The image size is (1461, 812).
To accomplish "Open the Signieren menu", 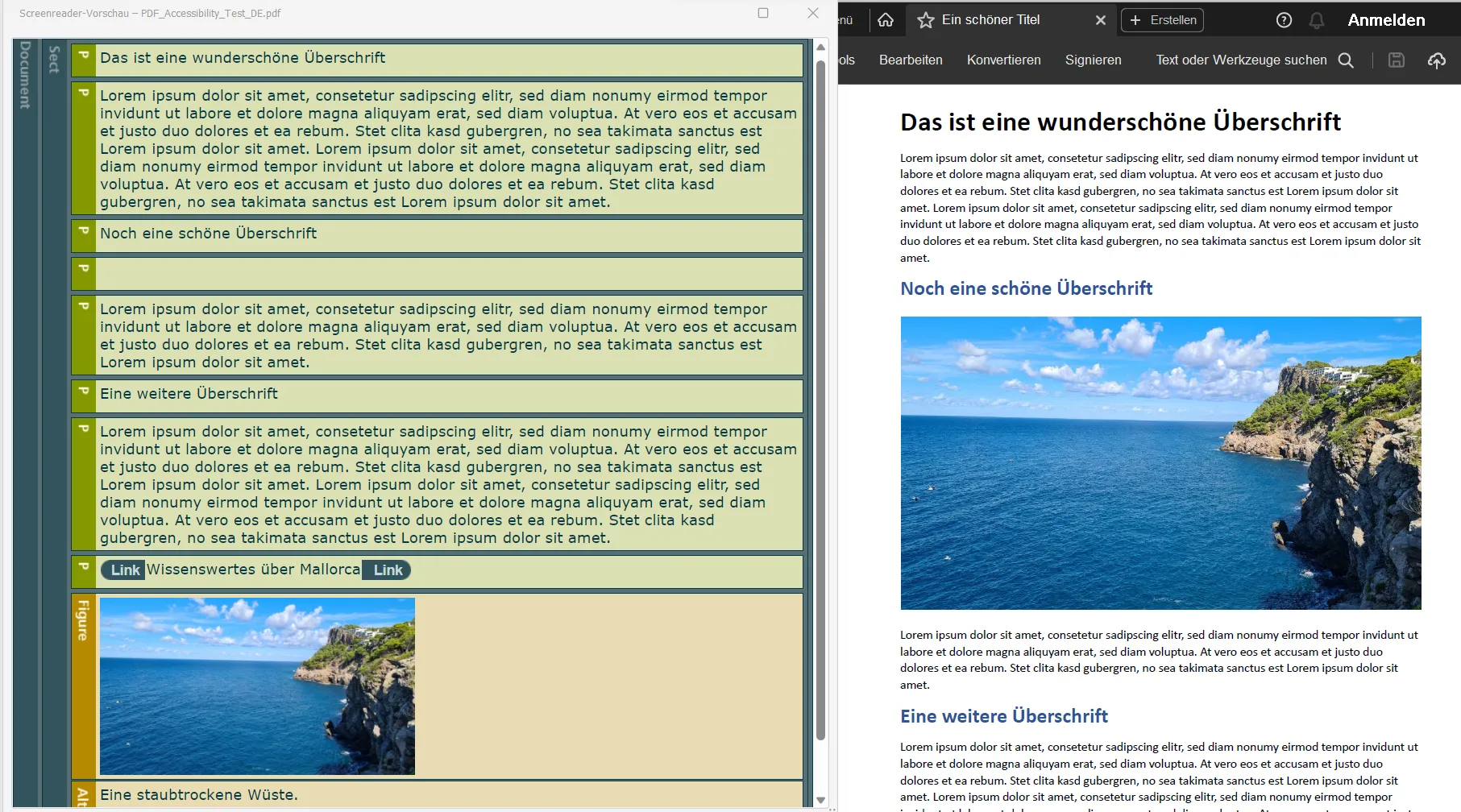I will (1094, 60).
